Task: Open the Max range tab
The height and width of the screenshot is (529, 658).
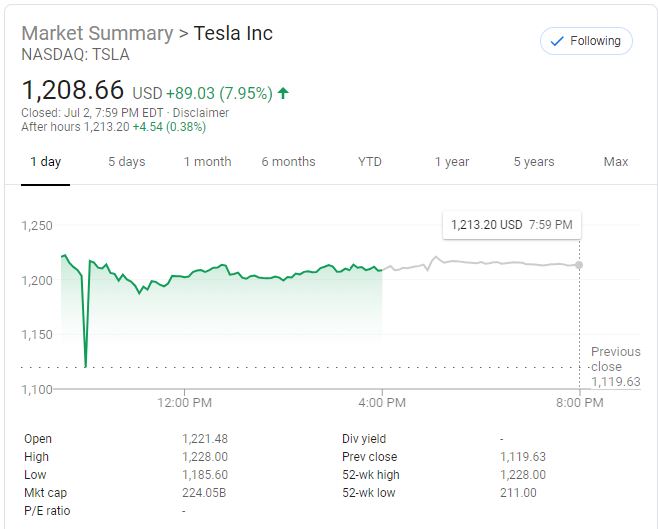Action: point(616,162)
